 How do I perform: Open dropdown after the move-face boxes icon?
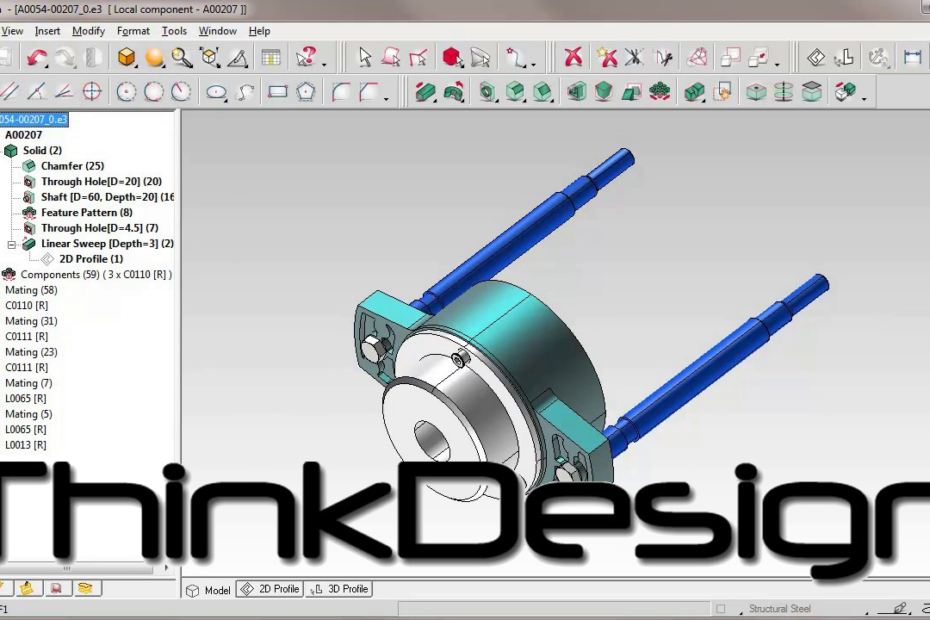pos(776,63)
